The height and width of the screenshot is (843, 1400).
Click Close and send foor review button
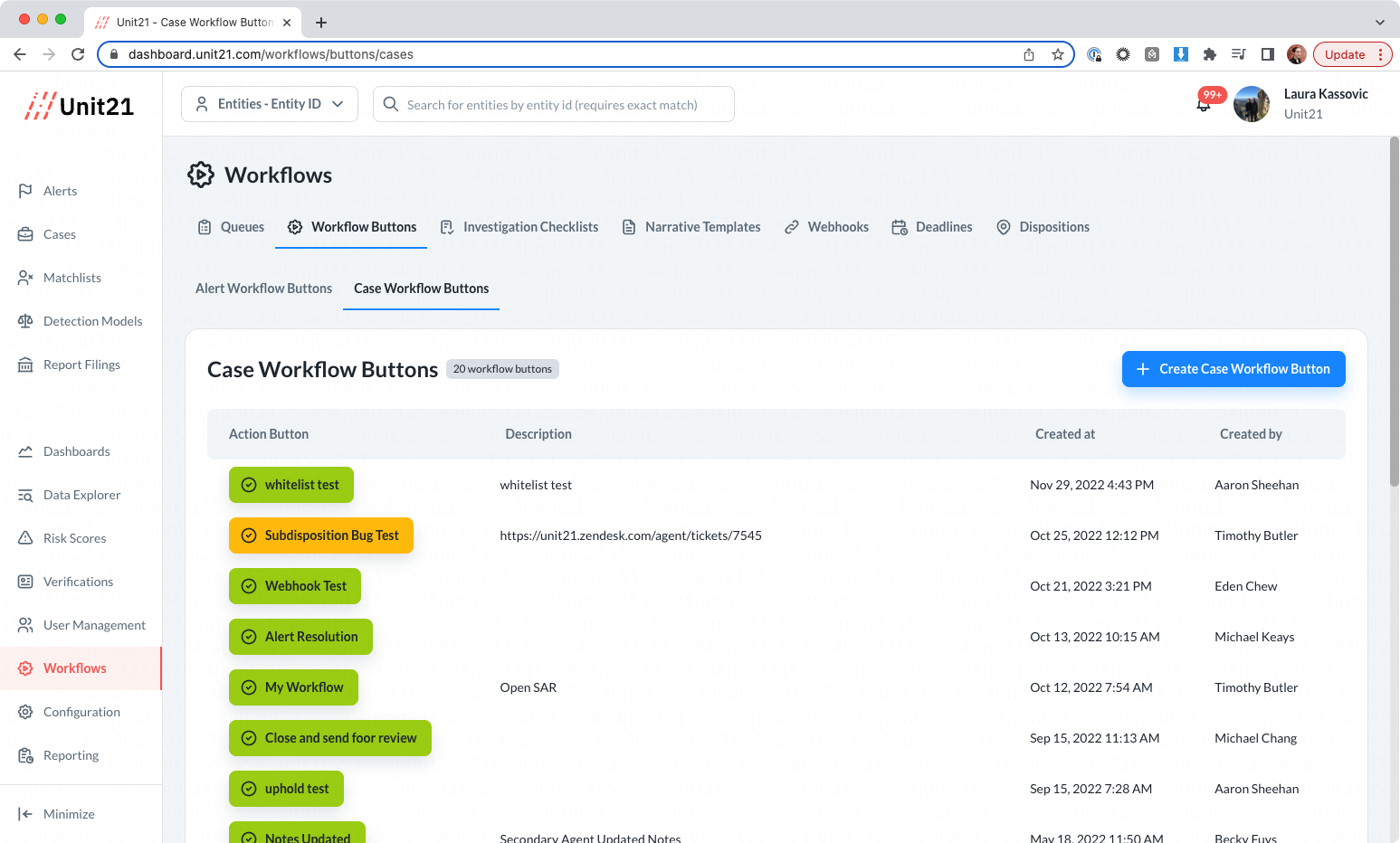[330, 738]
